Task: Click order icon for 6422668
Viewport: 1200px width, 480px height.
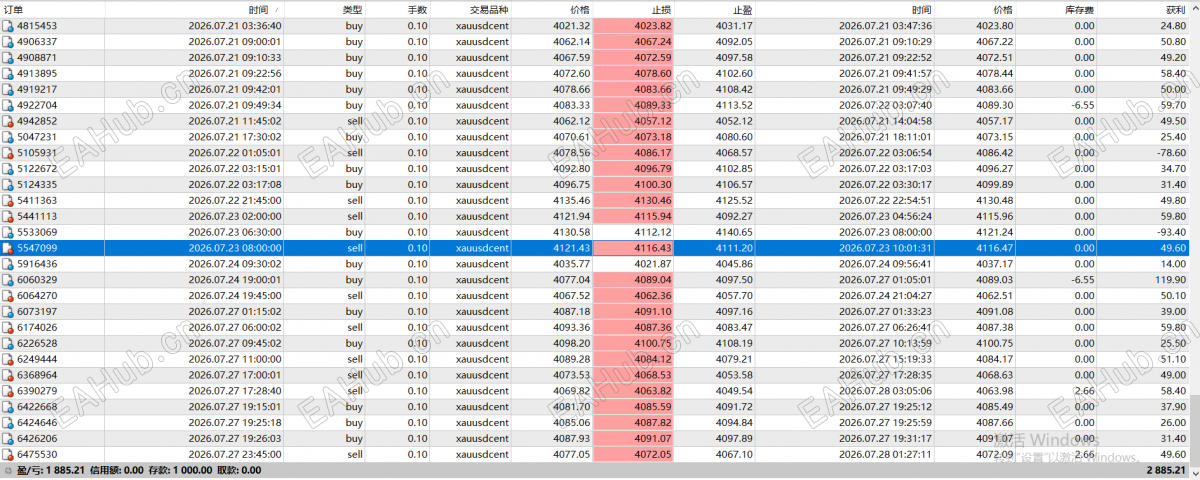Action: 9,407
